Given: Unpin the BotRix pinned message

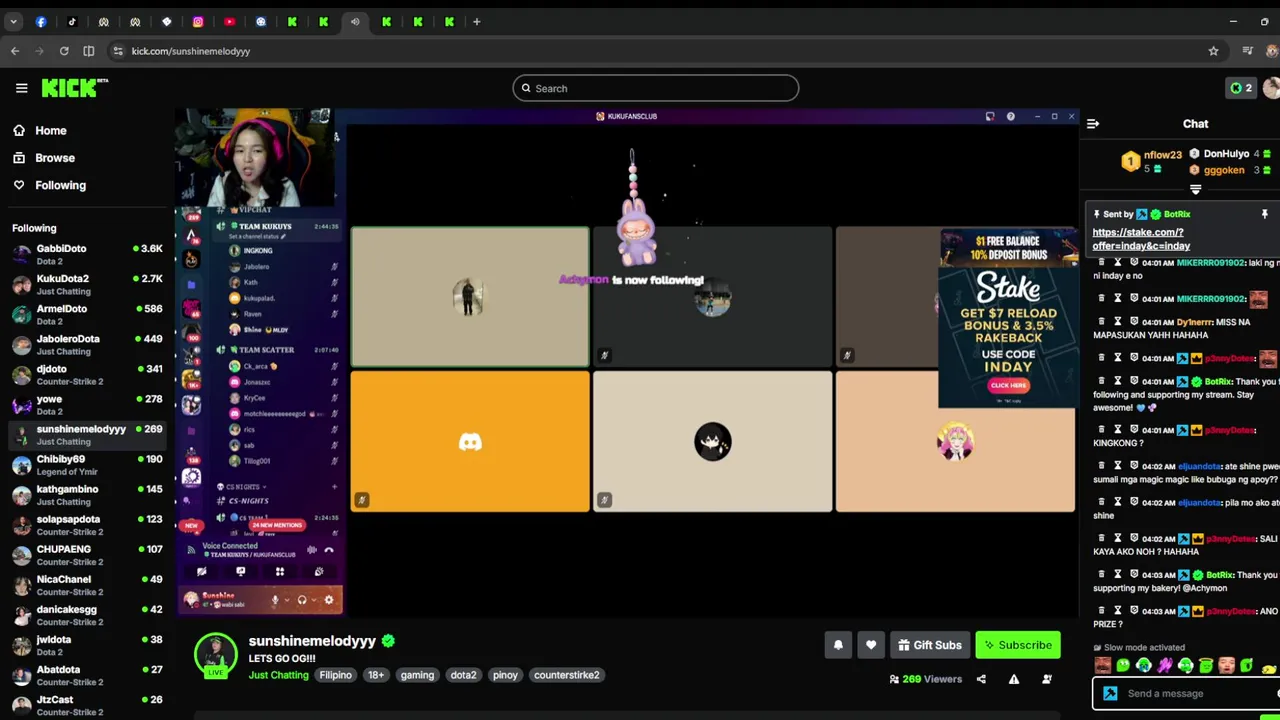Looking at the screenshot, I should pyautogui.click(x=1264, y=214).
